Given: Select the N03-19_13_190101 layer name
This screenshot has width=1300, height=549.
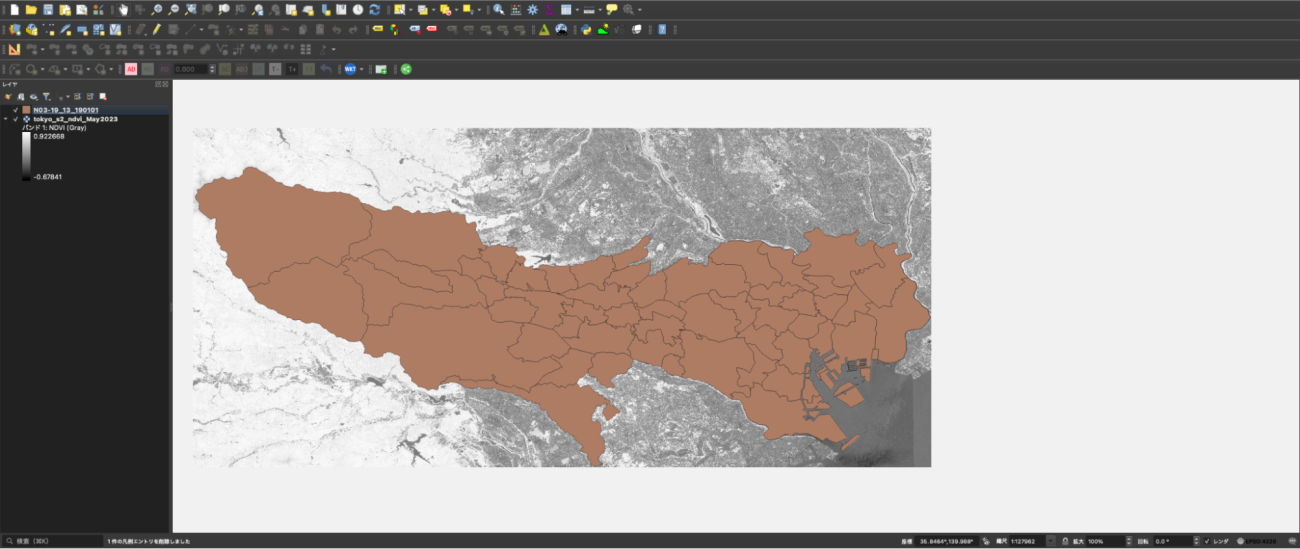Looking at the screenshot, I should pos(65,110).
